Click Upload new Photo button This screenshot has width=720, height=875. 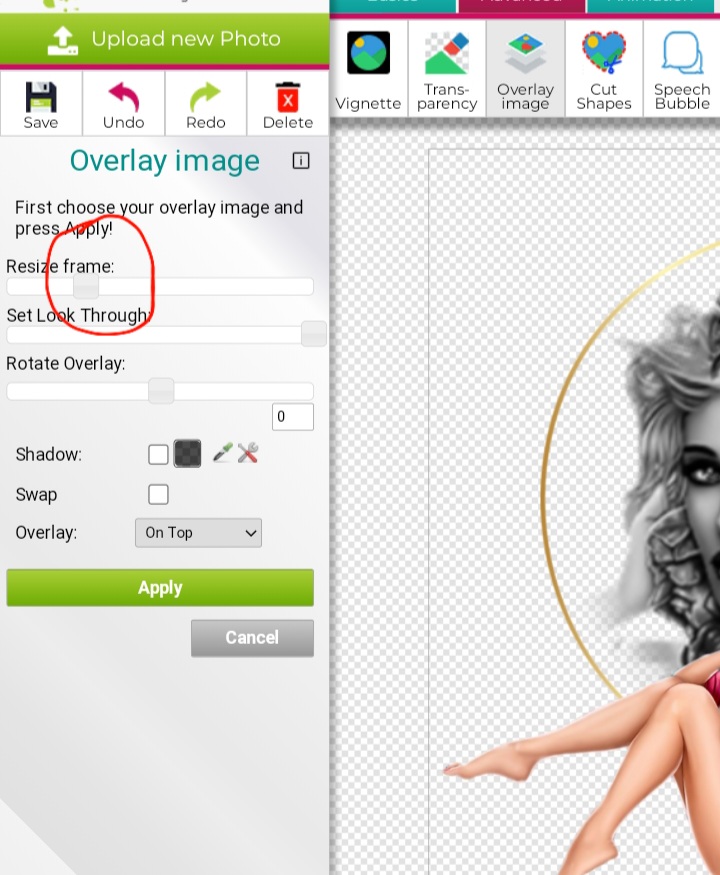(164, 39)
